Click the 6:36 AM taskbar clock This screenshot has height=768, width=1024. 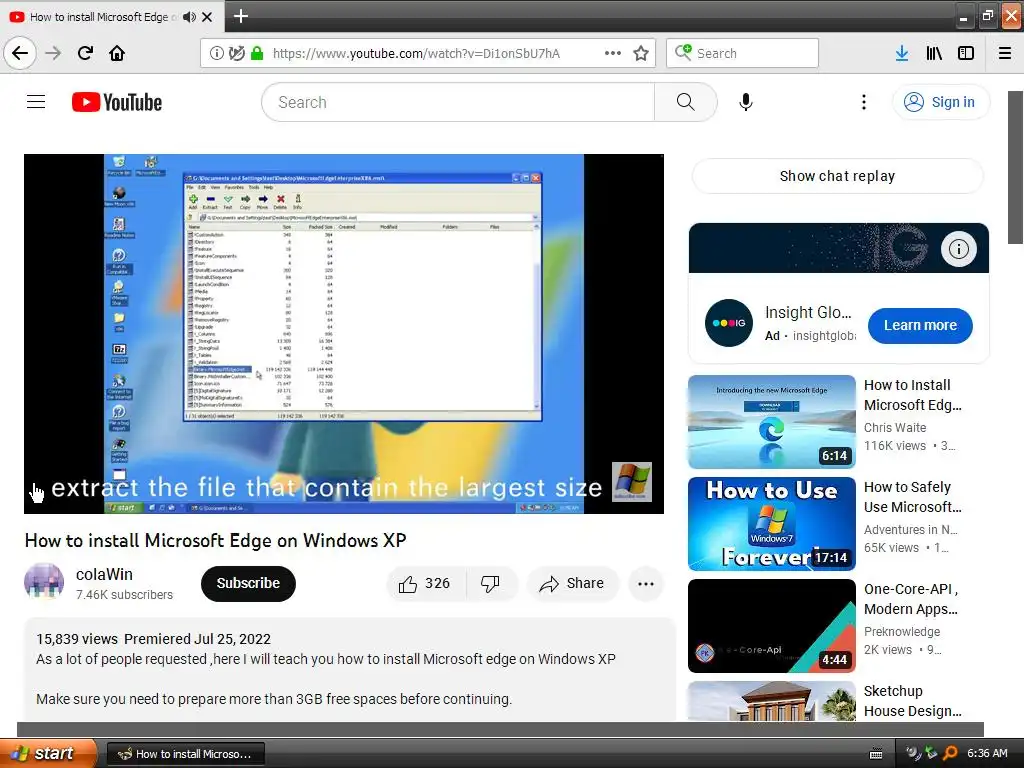(987, 754)
